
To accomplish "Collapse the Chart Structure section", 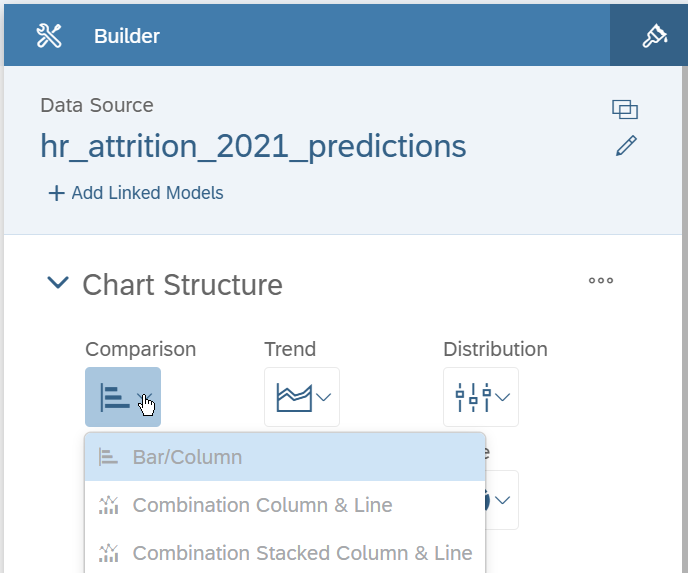I will coord(58,283).
